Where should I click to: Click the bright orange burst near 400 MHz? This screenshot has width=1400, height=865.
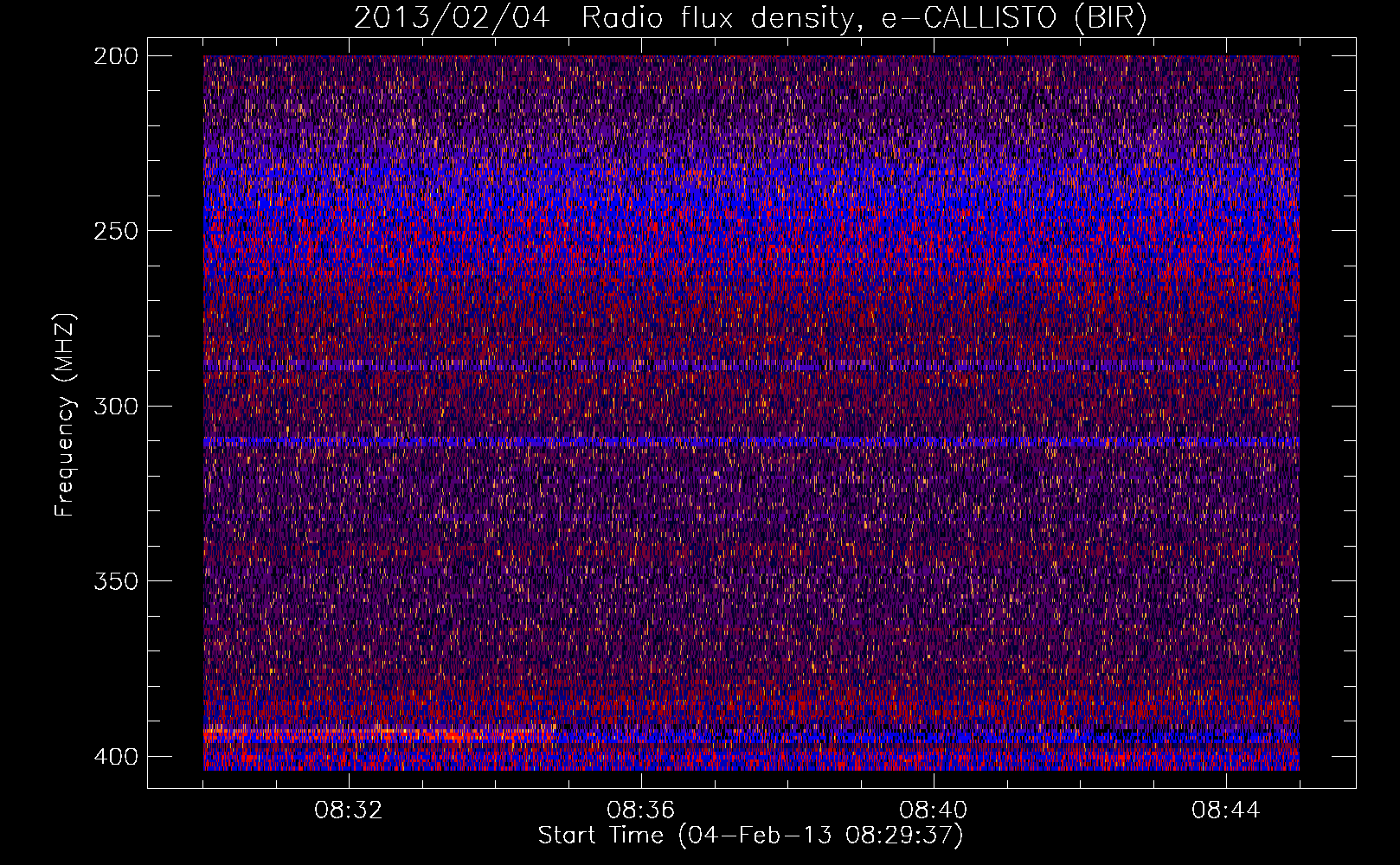pos(381,735)
